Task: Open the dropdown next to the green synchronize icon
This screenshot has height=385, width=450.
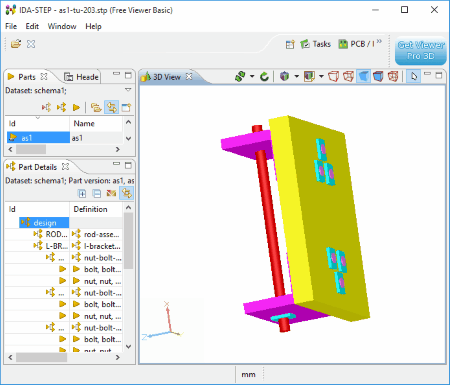Action: click(252, 77)
